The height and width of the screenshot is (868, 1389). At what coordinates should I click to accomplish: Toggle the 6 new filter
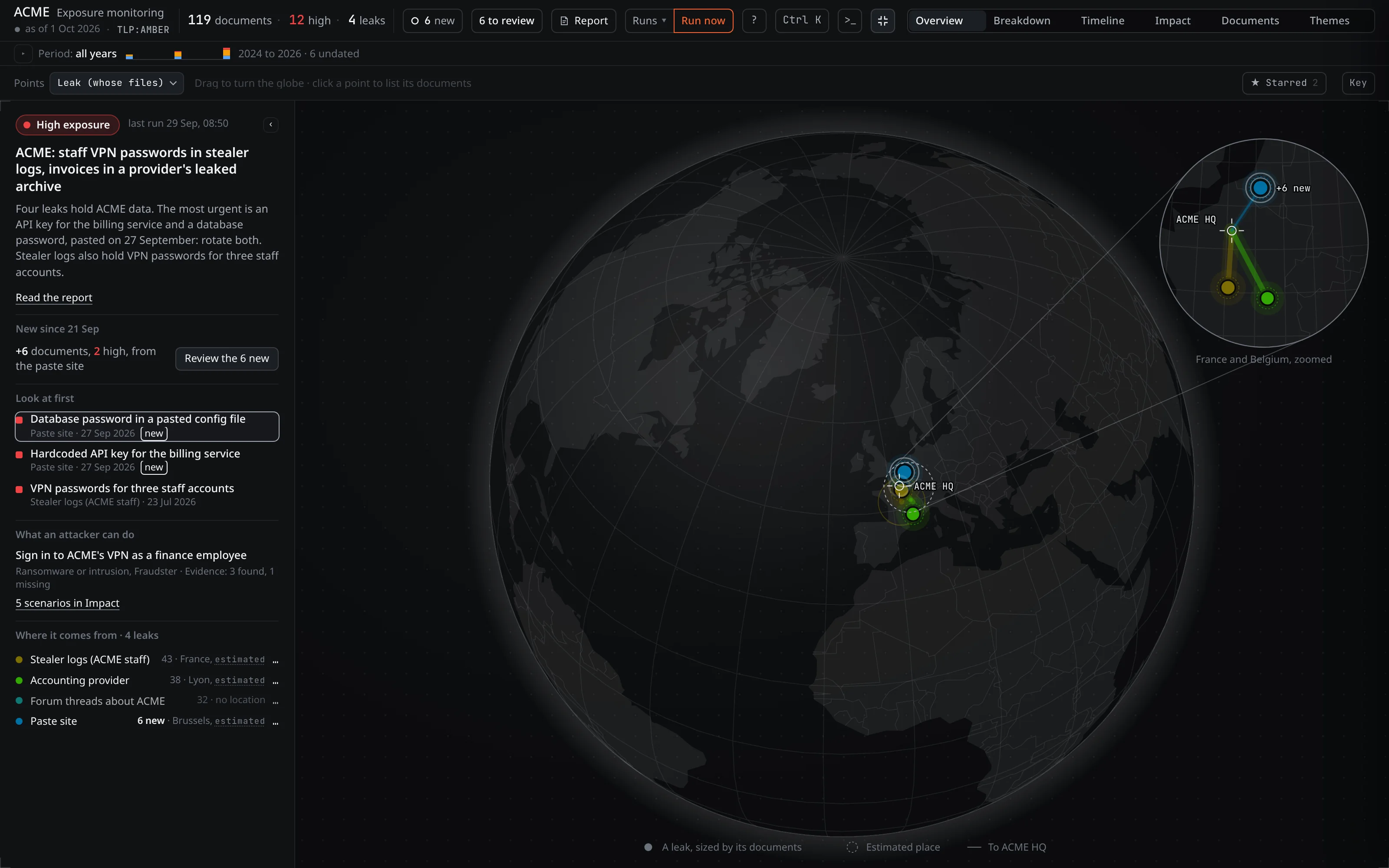432,21
